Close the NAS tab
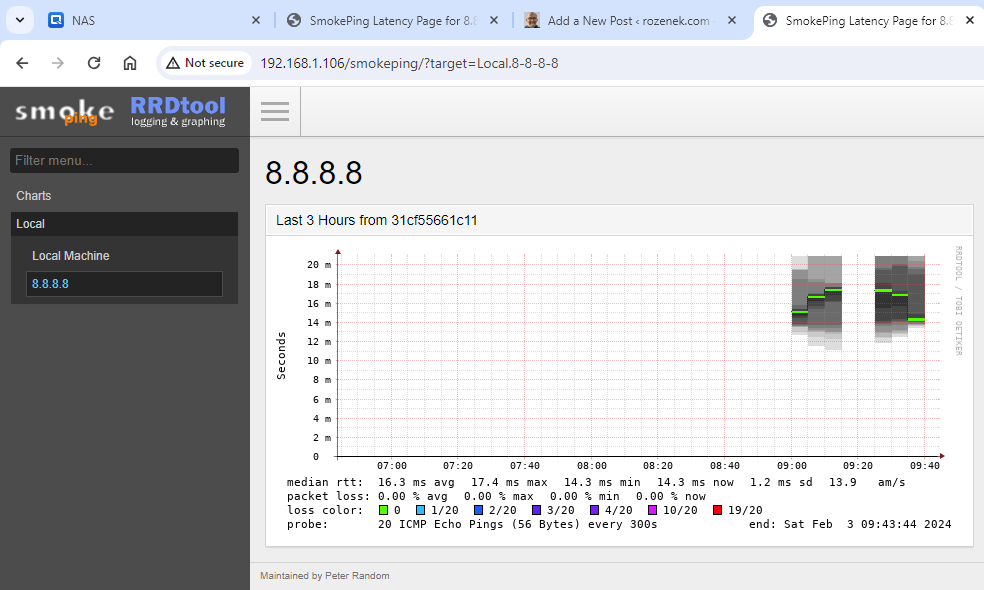Image resolution: width=984 pixels, height=590 pixels. point(255,21)
